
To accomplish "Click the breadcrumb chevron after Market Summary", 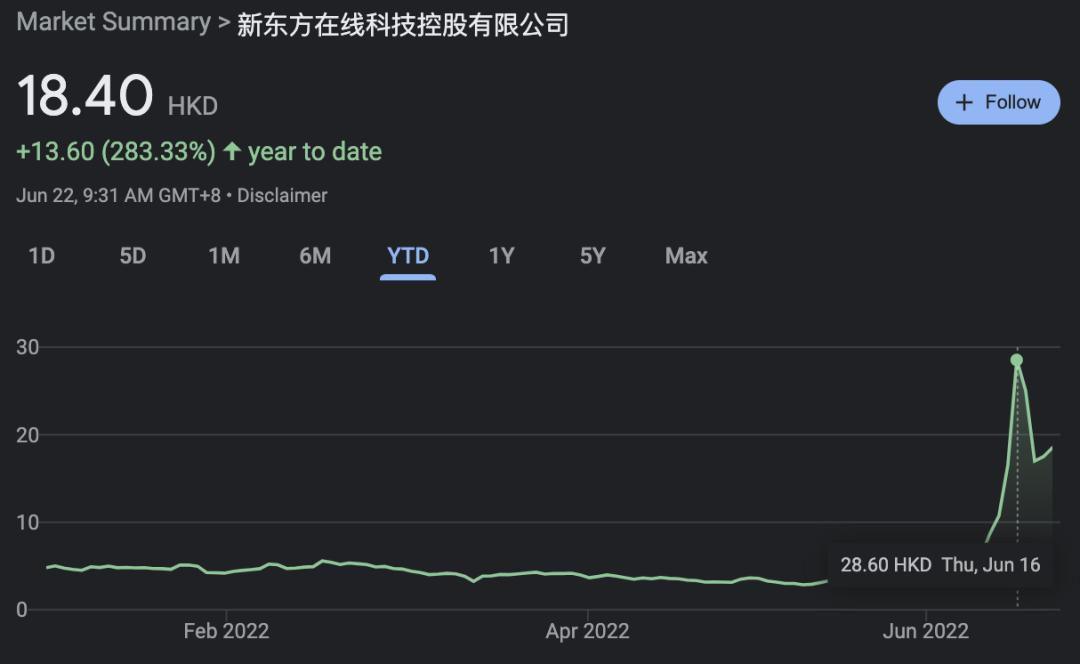I will coord(224,23).
